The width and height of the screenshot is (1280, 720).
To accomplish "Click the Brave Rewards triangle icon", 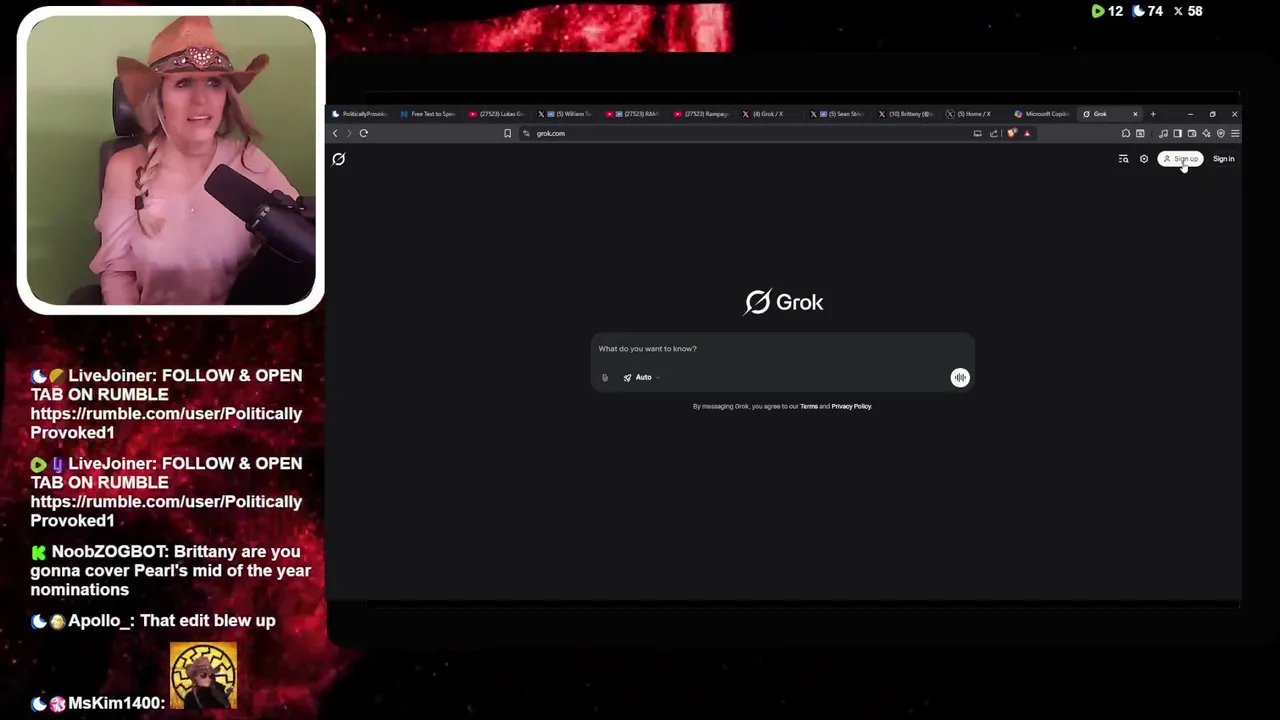I will (1027, 133).
